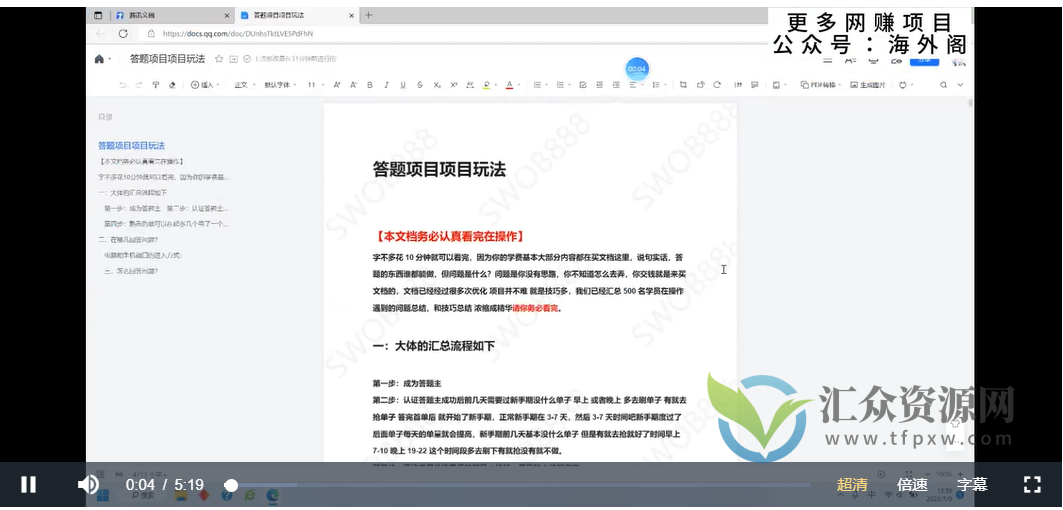The width and height of the screenshot is (1063, 510).
Task: Click the Windows Start button in taskbar
Action: [103, 496]
